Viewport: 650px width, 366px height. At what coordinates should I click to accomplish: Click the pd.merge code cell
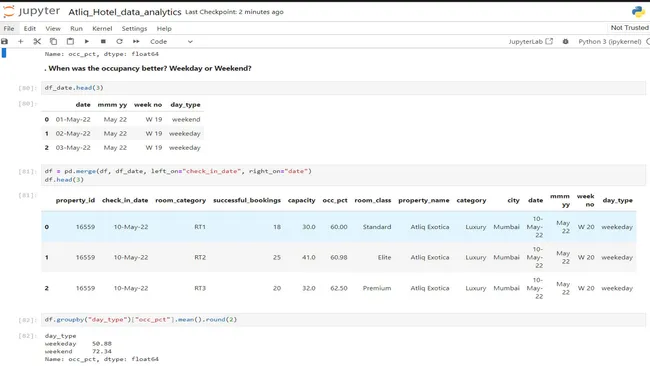[343, 175]
